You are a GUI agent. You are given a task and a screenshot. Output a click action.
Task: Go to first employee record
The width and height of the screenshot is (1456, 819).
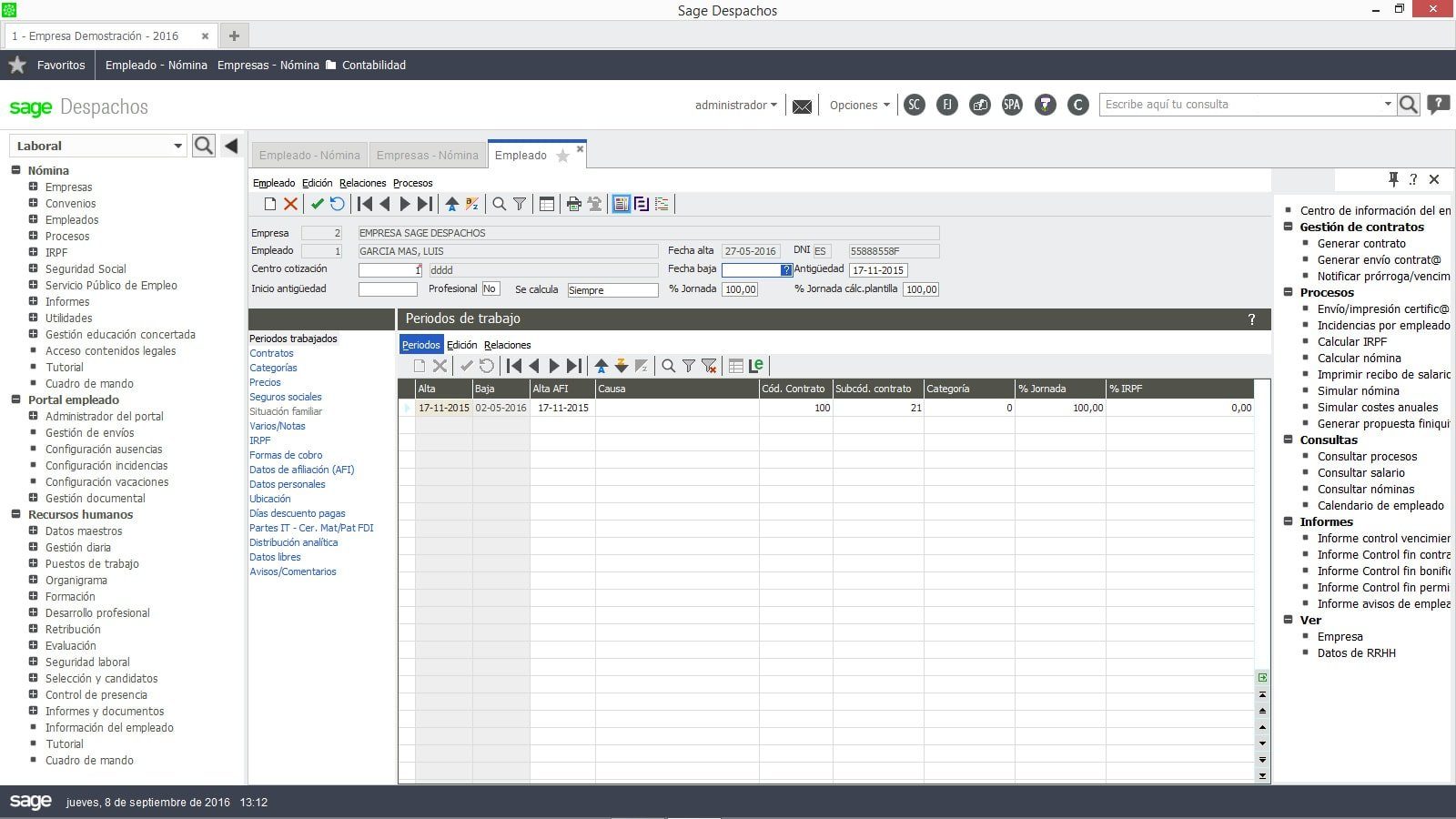[x=365, y=205]
